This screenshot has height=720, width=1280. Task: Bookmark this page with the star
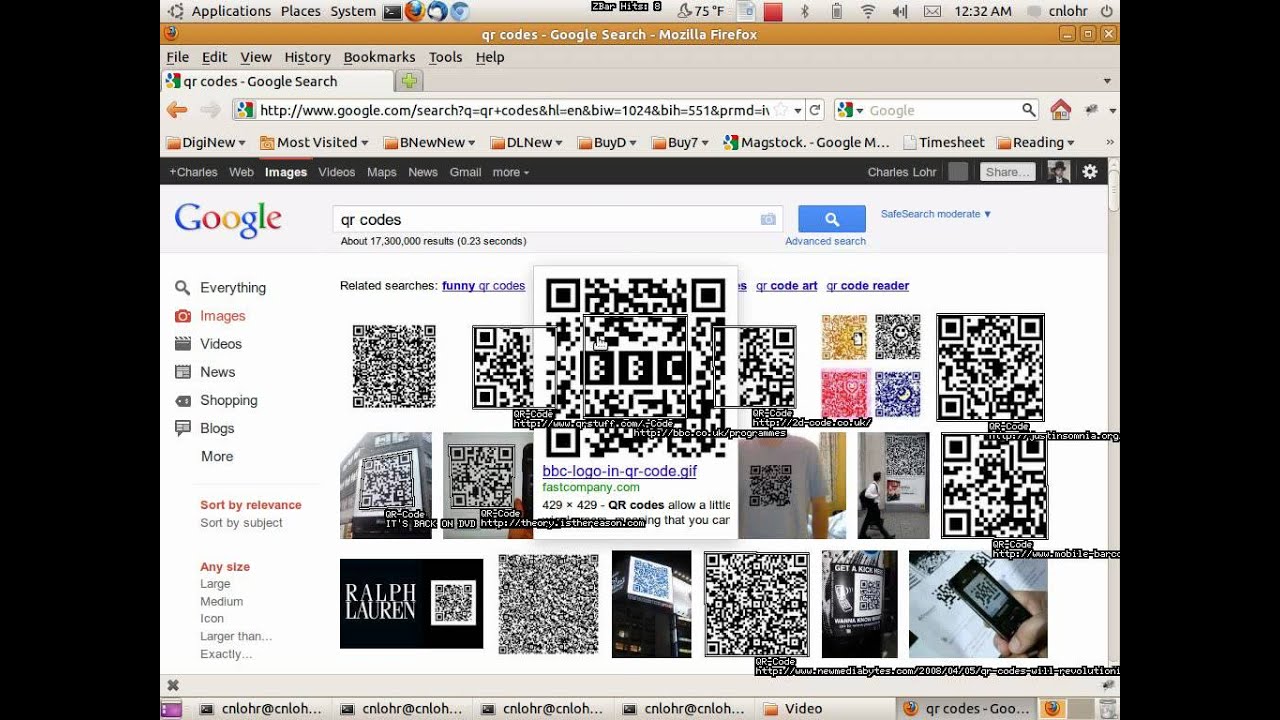point(780,110)
